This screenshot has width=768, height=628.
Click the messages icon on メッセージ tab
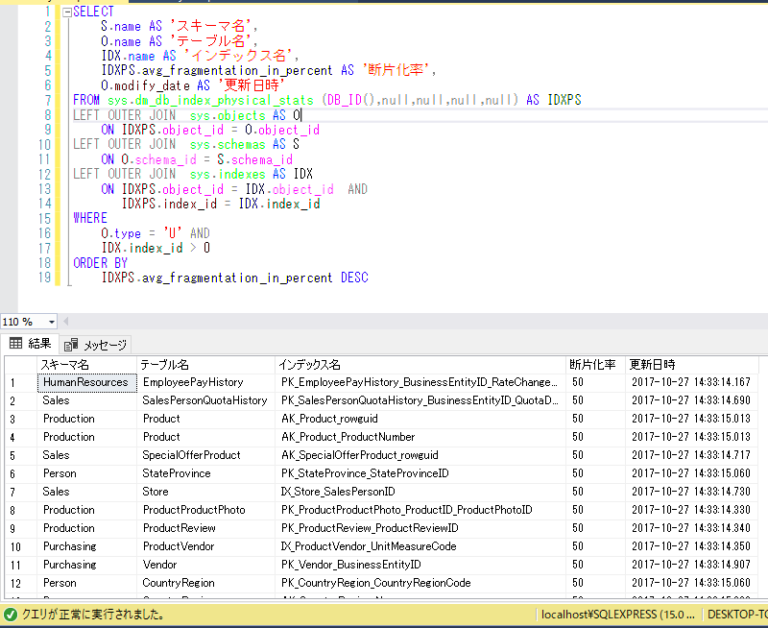[x=72, y=344]
